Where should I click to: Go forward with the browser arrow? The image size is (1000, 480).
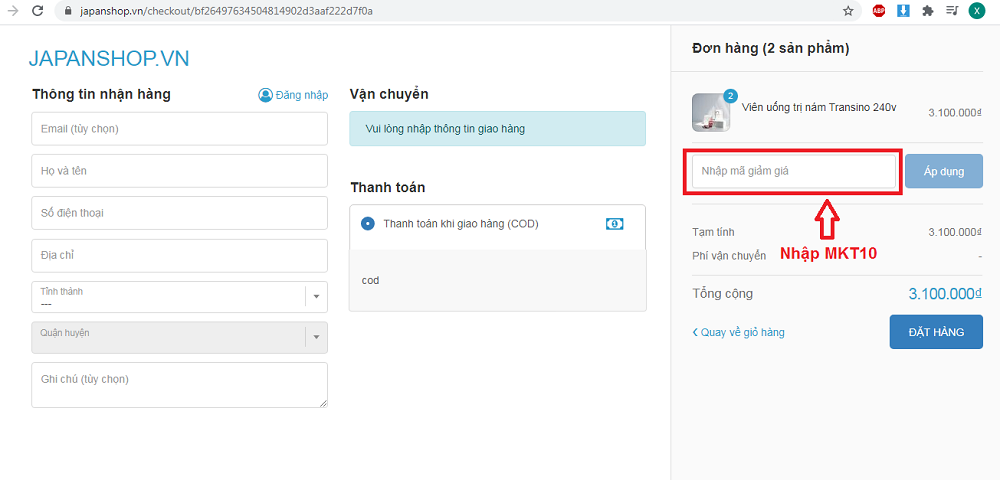[x=12, y=10]
